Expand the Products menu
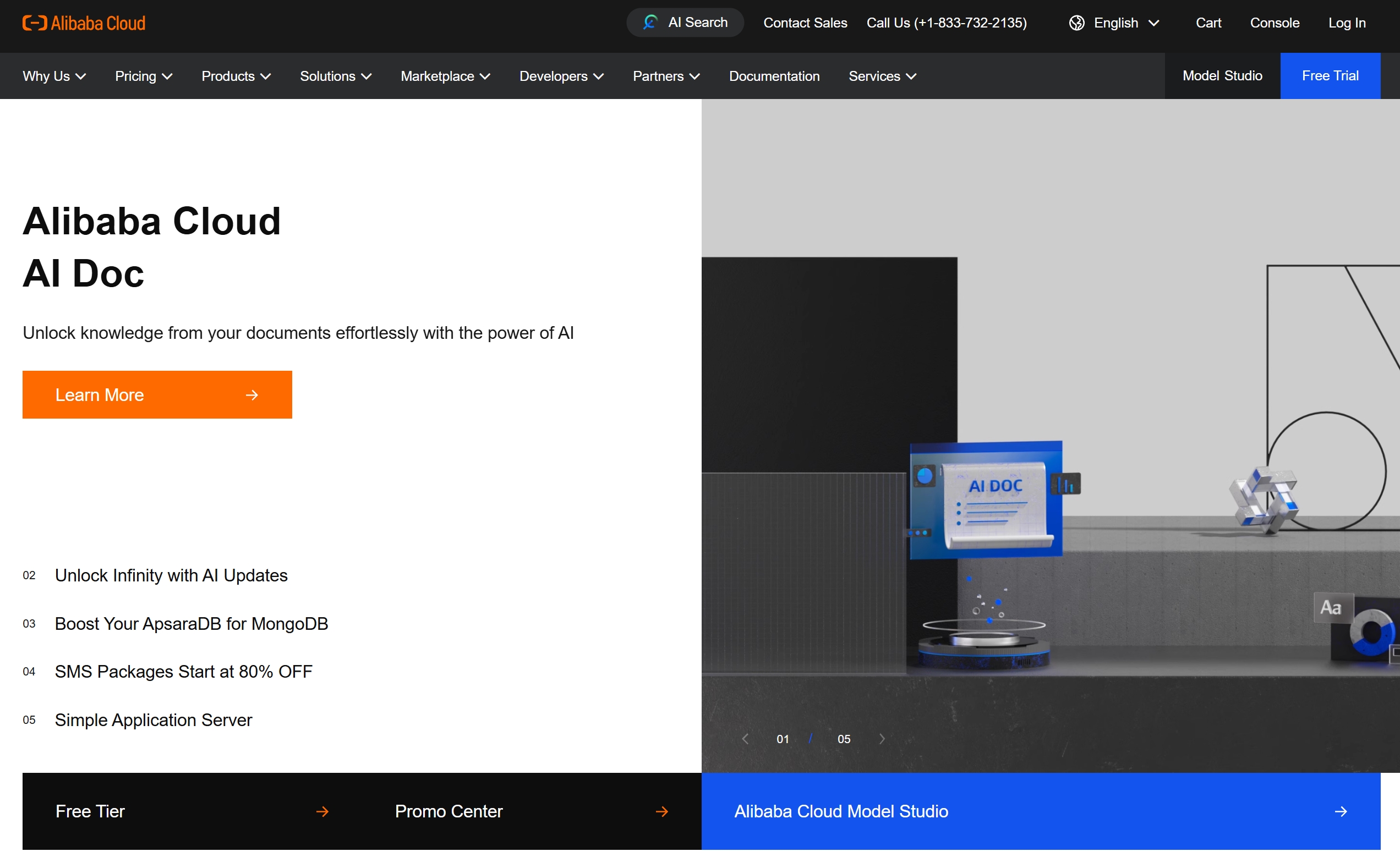Screen dimensions: 1400x868 click(236, 76)
